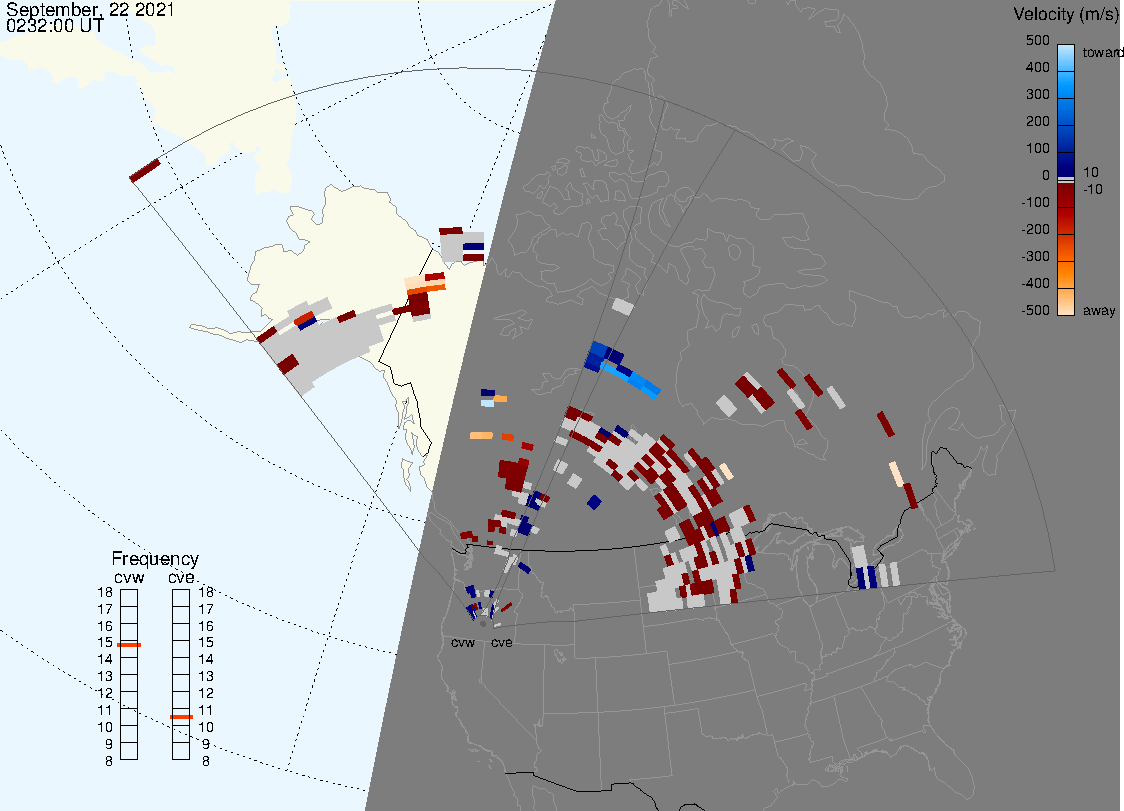Select "18" on the cvw frequency scale

tap(105, 592)
